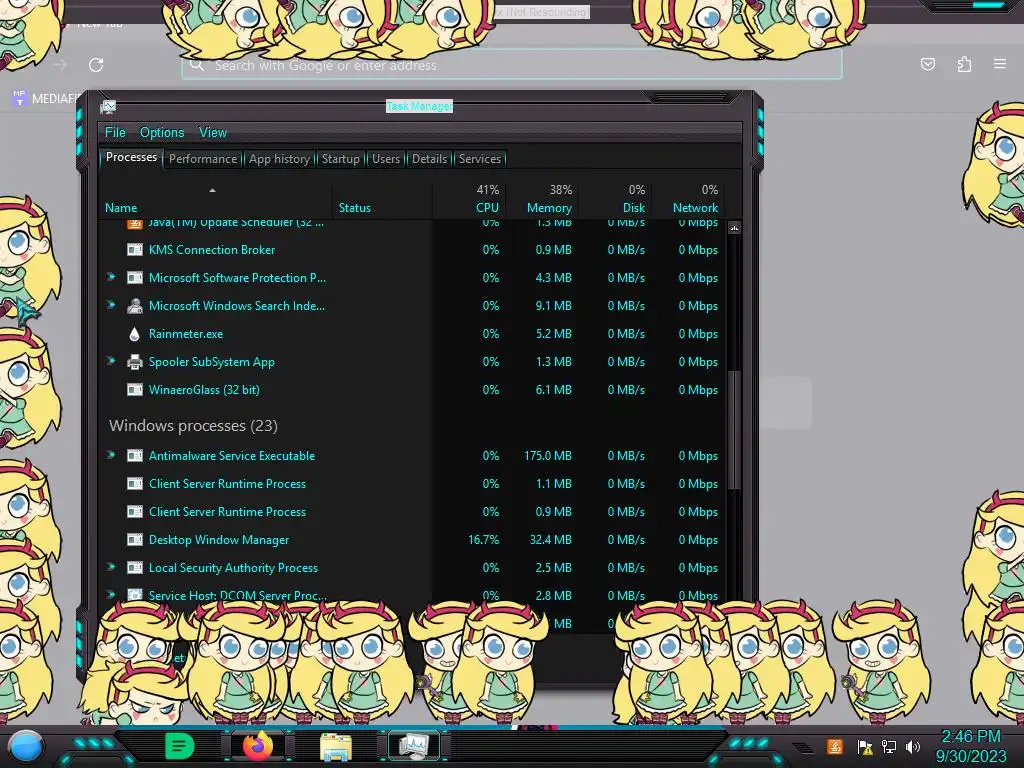Click the Desktop Window Manager icon
Screen dimensions: 1024x768
135,540
